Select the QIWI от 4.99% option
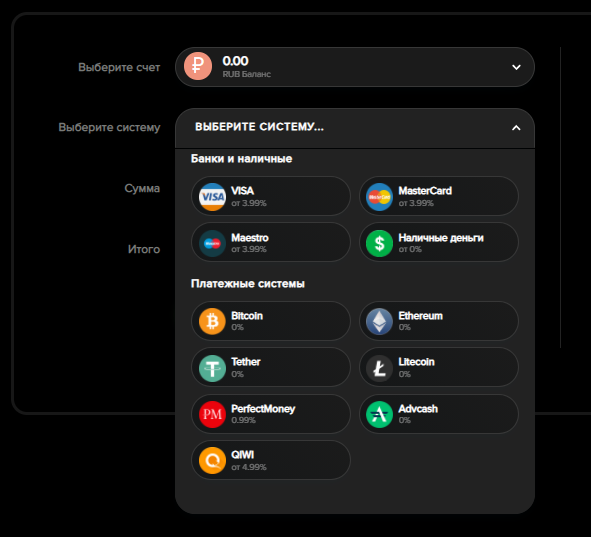Screen dimensions: 591x537 (271, 460)
